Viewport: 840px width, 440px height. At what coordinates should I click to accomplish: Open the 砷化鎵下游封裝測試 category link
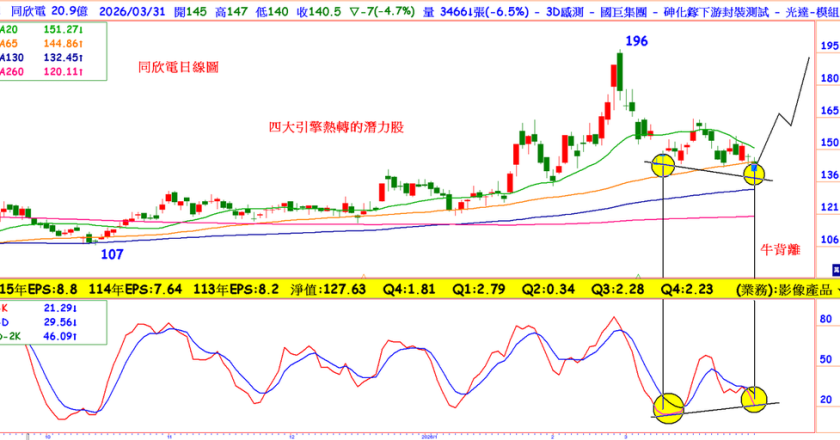[716, 12]
